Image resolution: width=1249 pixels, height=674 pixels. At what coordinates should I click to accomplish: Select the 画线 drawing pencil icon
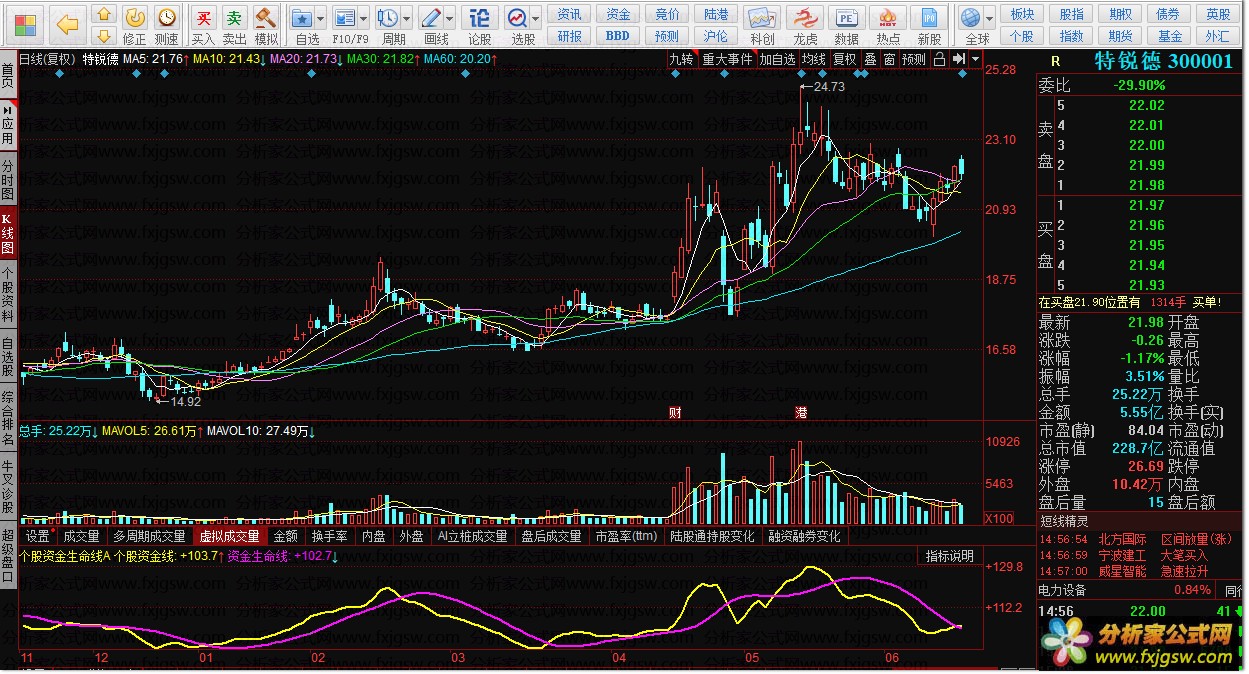click(x=432, y=17)
